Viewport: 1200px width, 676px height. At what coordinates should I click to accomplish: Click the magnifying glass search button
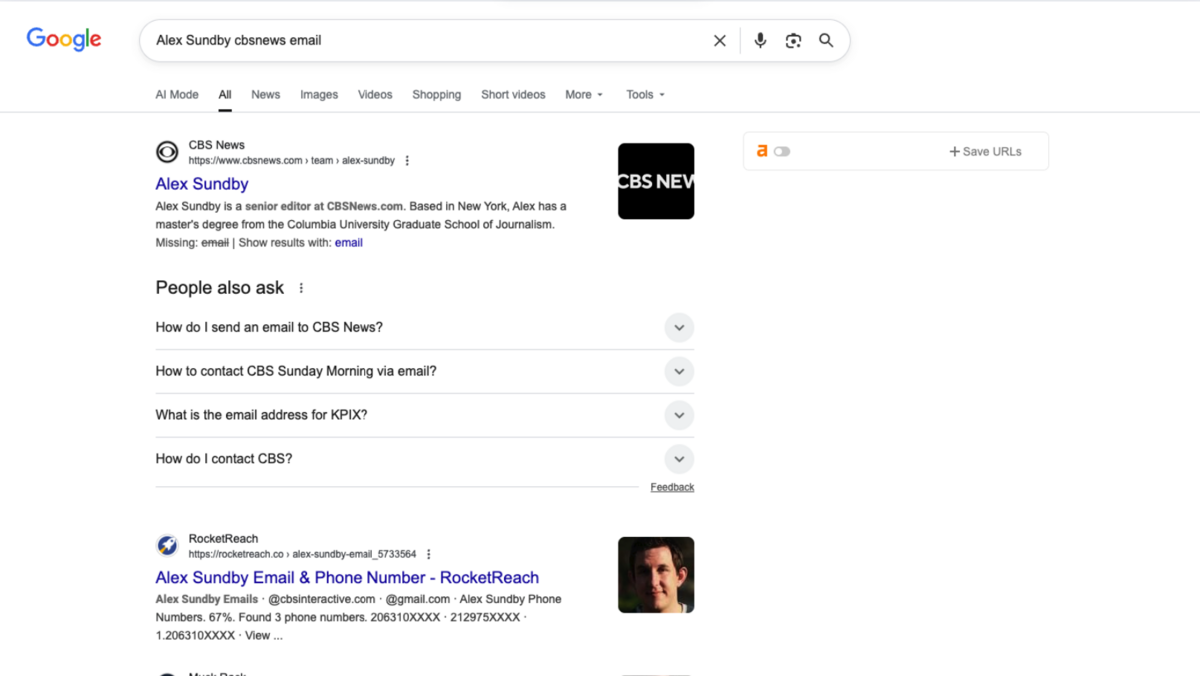click(826, 41)
